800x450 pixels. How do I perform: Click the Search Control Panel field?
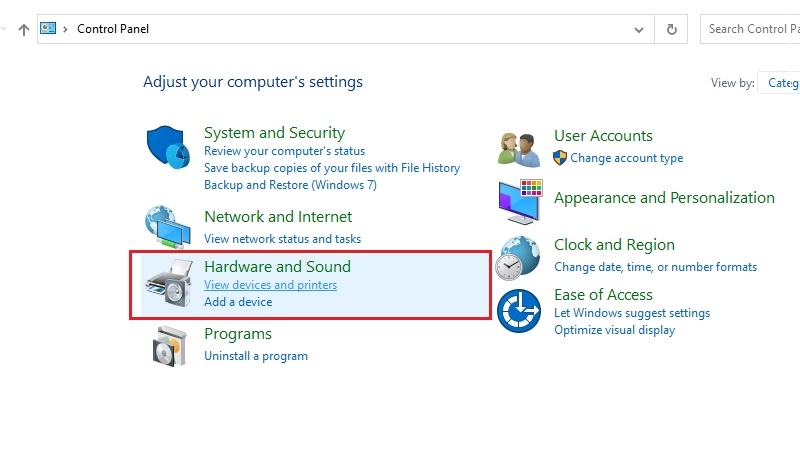(x=750, y=29)
